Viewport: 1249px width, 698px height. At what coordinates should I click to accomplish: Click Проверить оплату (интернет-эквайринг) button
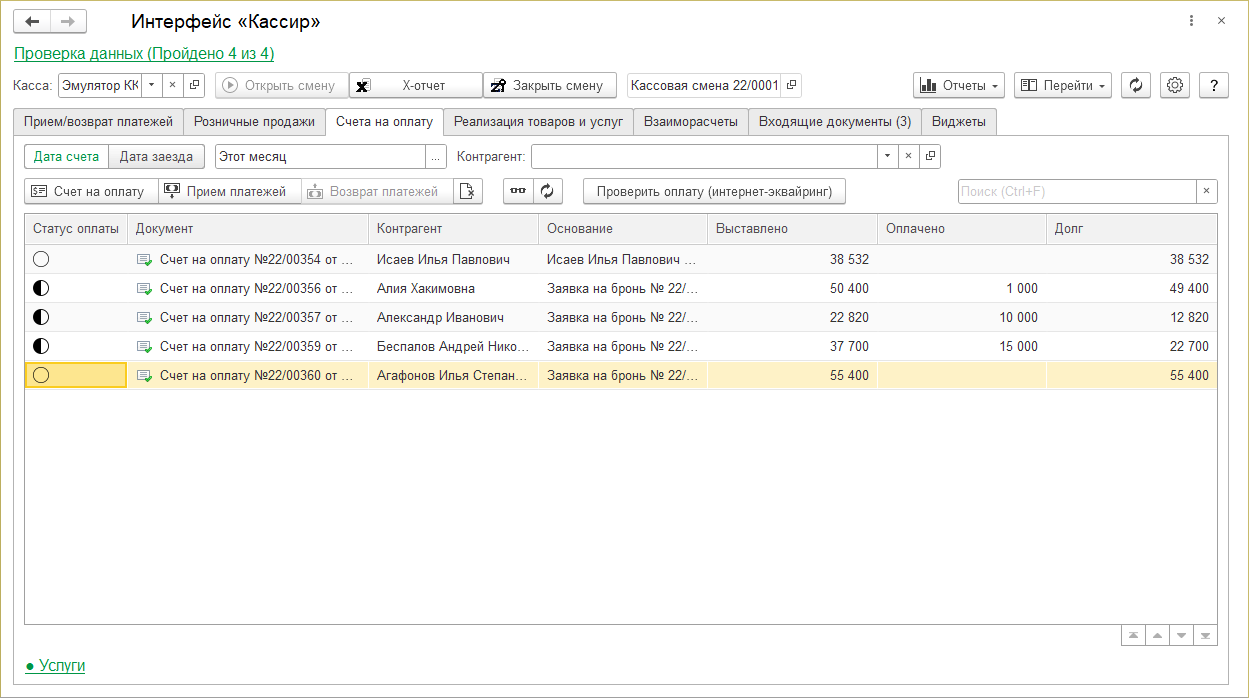click(714, 191)
